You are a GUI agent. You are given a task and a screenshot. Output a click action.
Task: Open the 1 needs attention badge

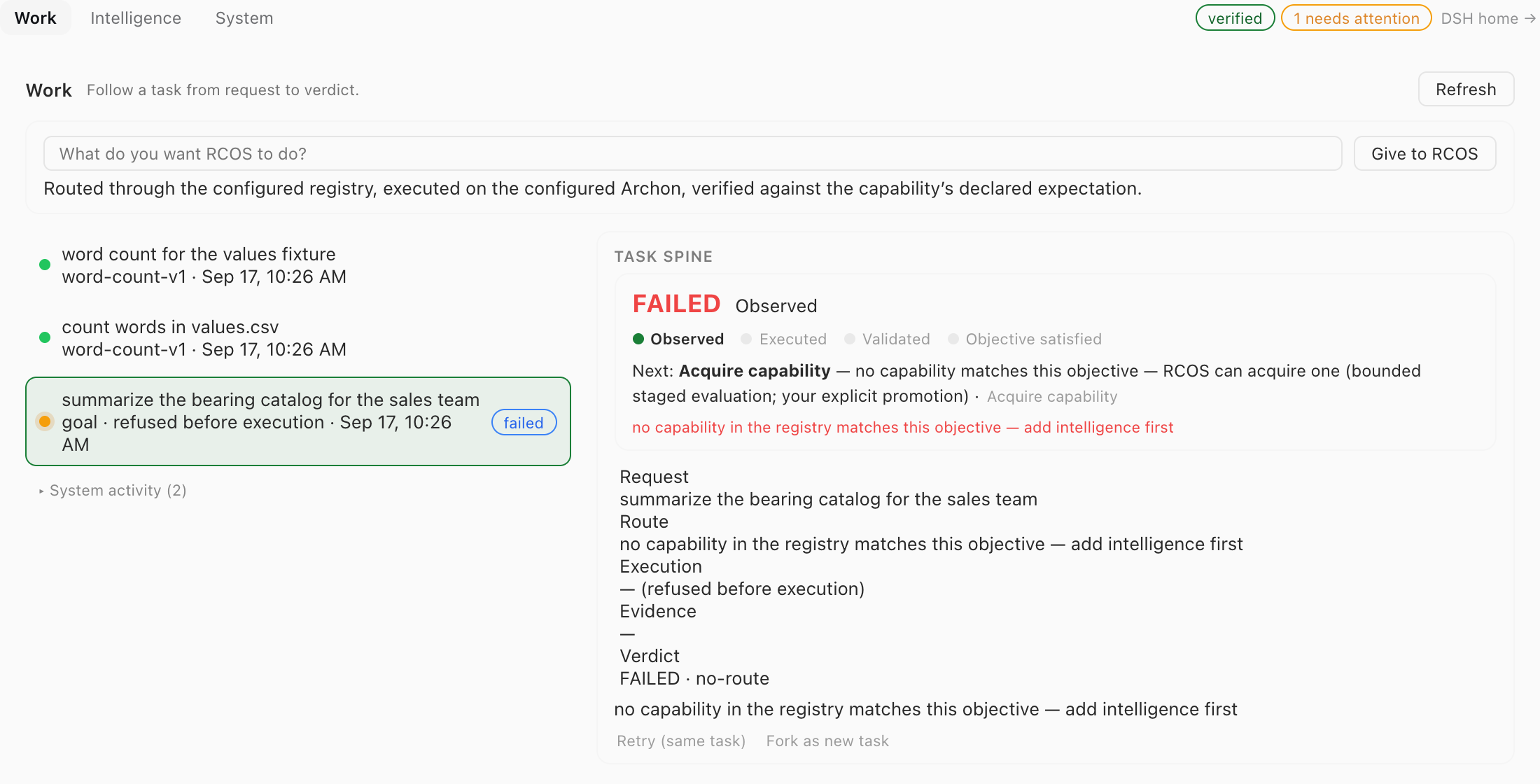(1356, 18)
